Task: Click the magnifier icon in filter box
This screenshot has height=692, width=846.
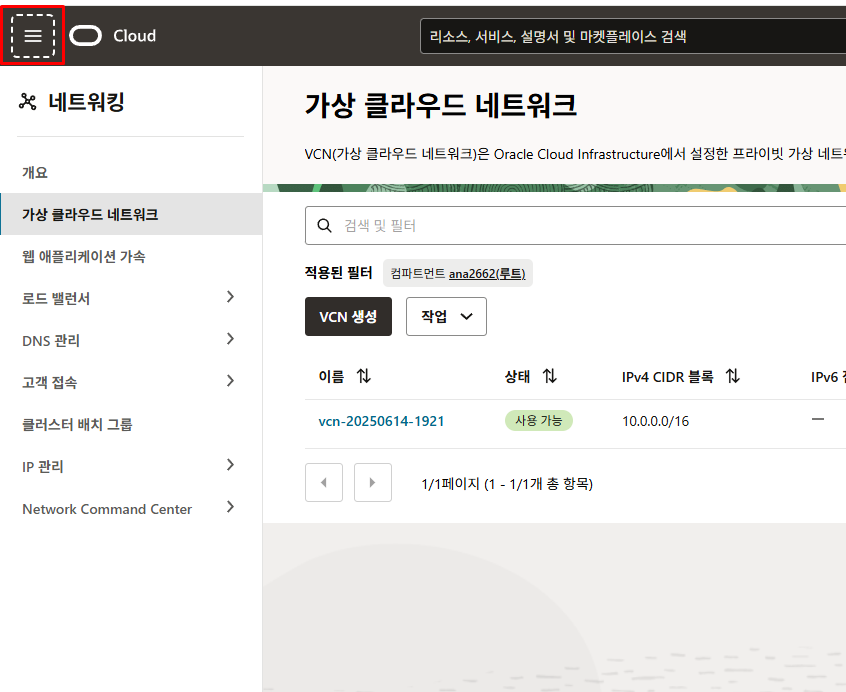Action: [x=324, y=225]
